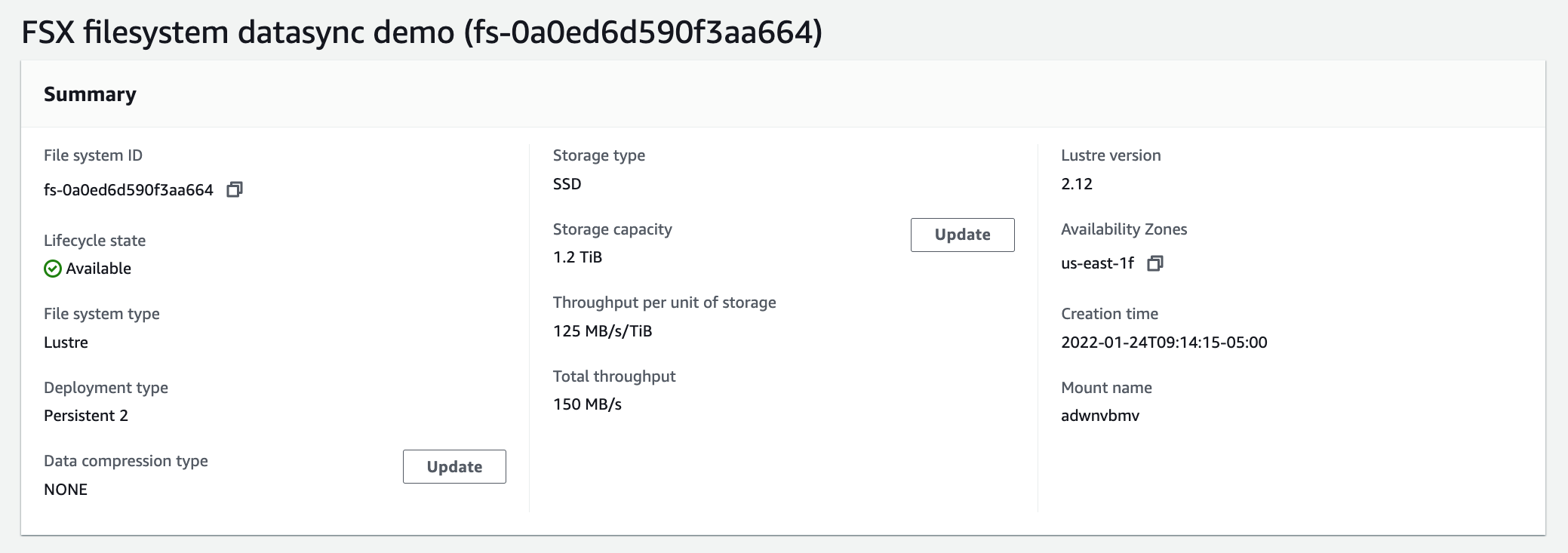Select the adwnvbmv mount name value
Screen dimensions: 1568x553
1100,416
